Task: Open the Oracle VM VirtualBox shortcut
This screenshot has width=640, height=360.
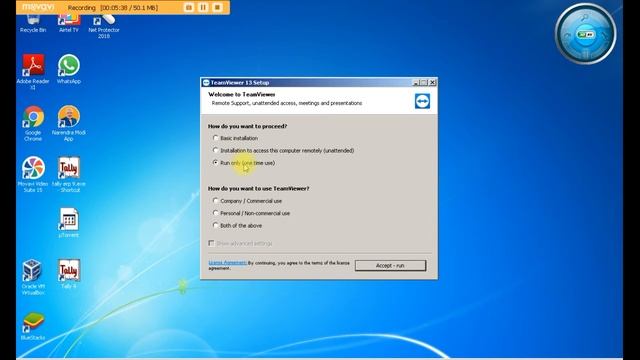Action: pyautogui.click(x=33, y=277)
